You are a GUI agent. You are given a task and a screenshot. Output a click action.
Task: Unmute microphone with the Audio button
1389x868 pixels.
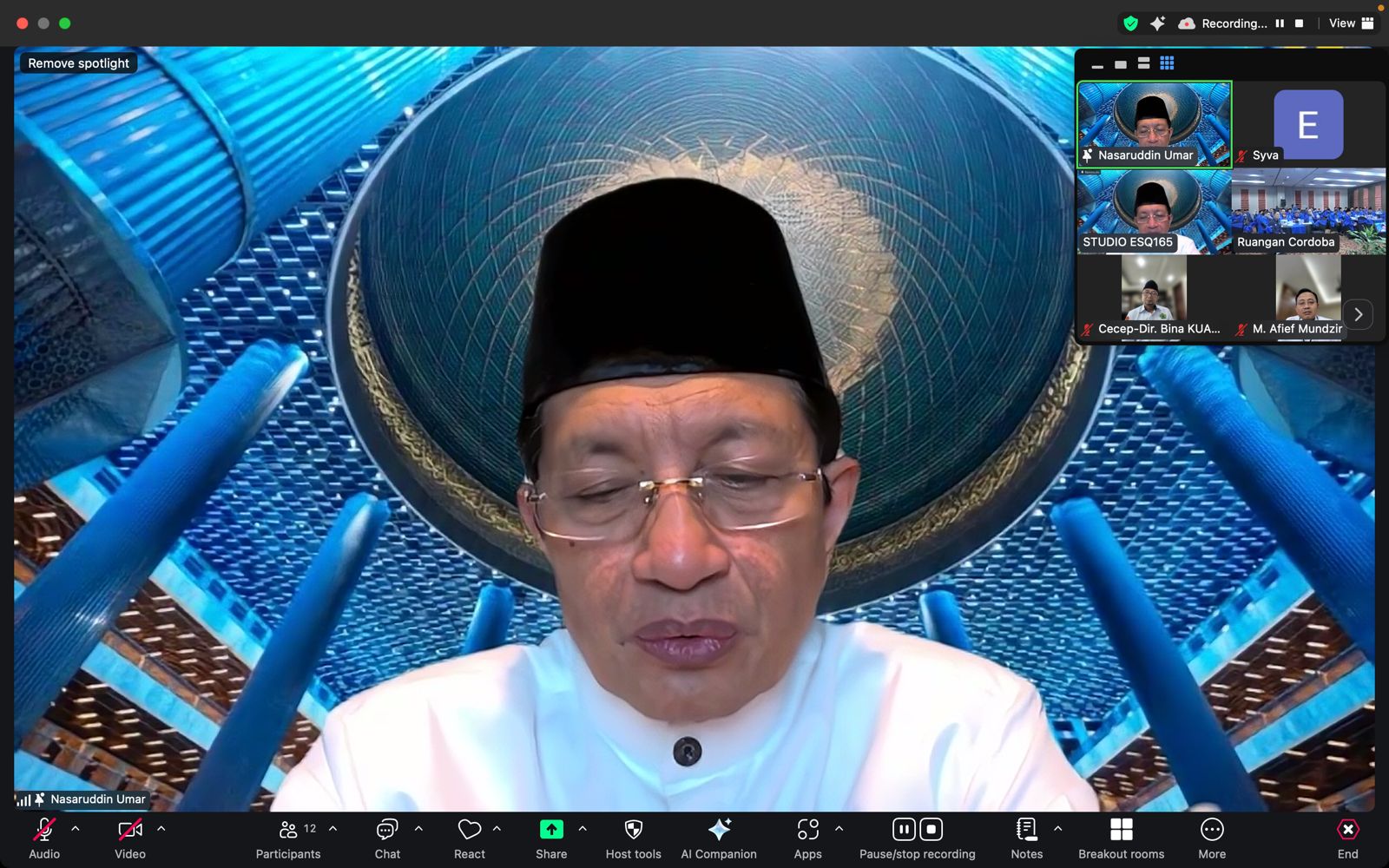[x=44, y=838]
